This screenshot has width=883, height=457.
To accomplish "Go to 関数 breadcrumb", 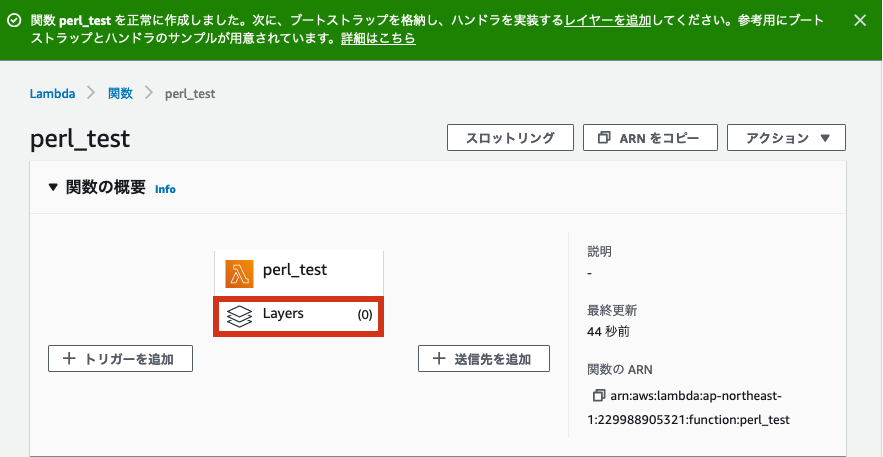I will pyautogui.click(x=121, y=93).
